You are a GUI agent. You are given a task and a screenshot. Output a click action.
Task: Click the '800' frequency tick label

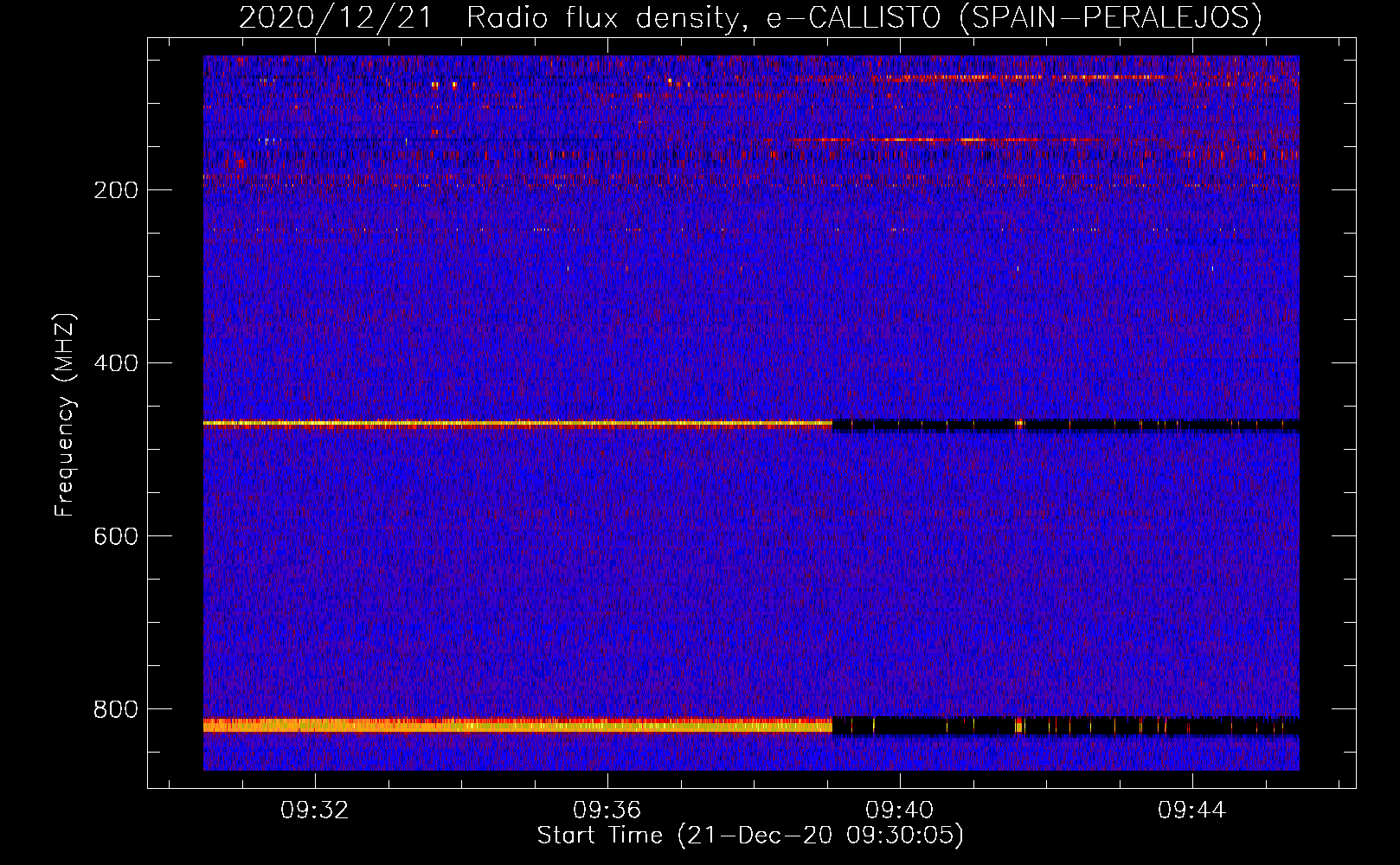coord(115,709)
